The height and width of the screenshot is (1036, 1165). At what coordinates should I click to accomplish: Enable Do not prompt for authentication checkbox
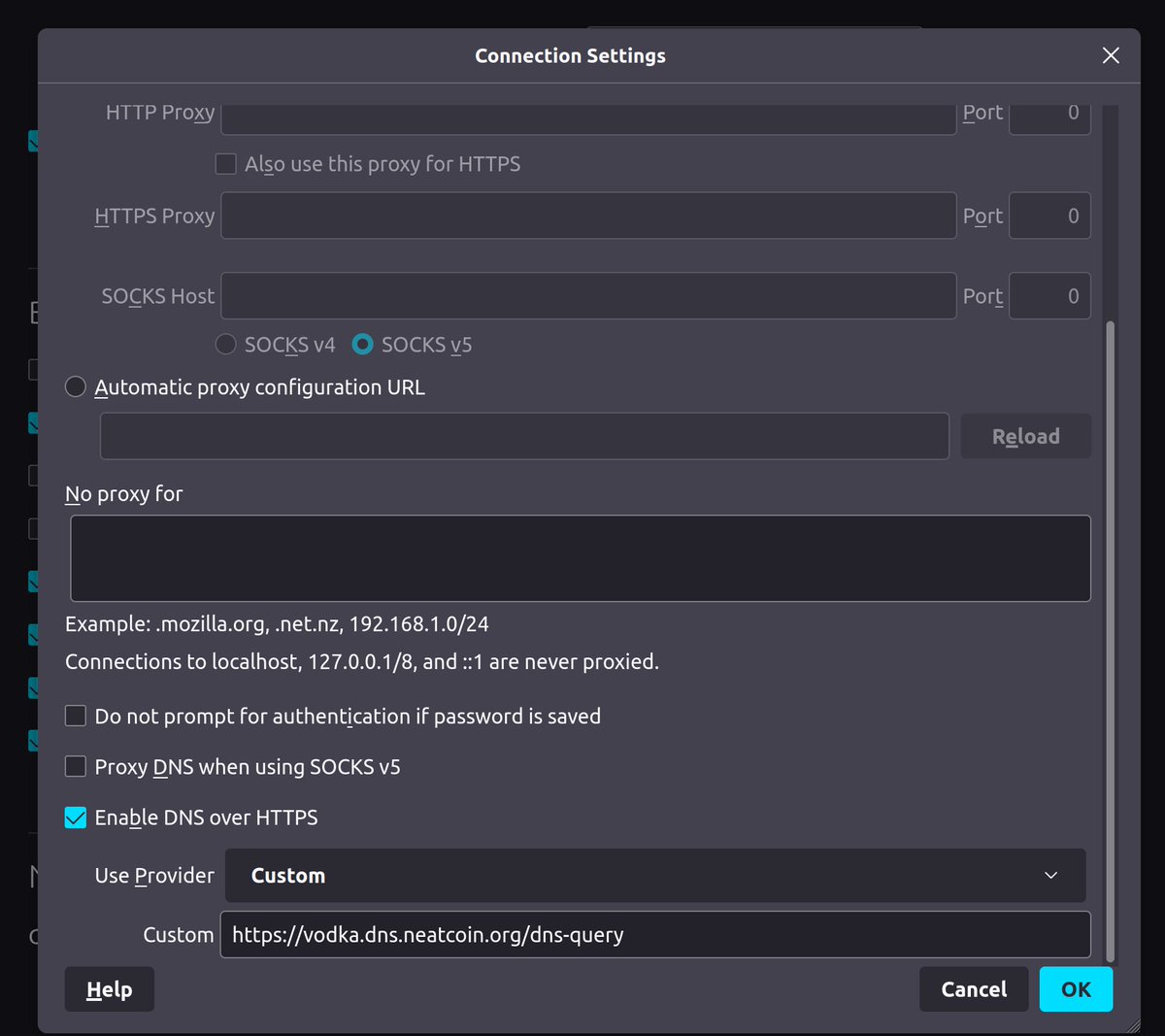click(76, 717)
